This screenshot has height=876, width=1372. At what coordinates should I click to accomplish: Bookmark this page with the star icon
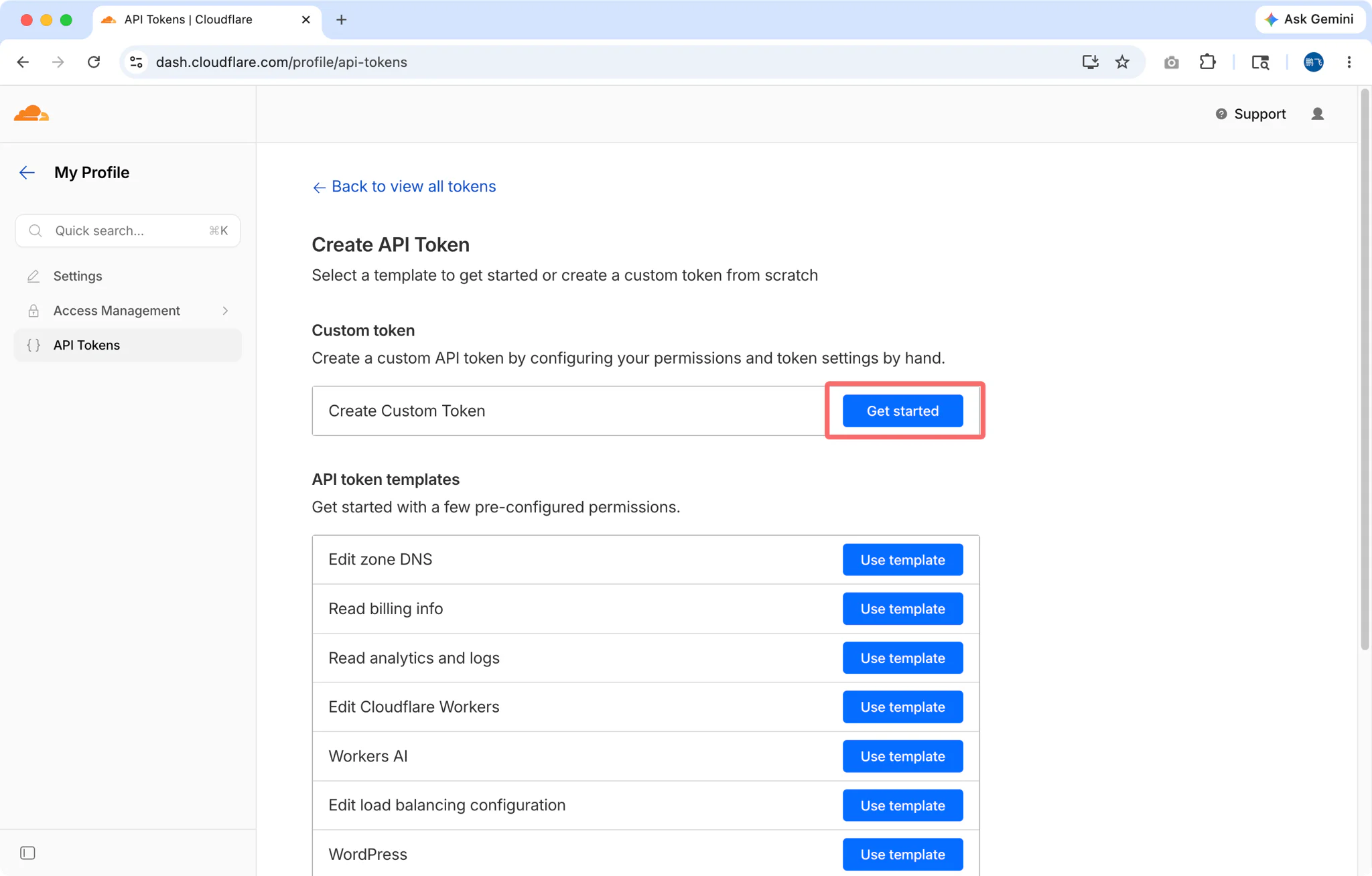point(1122,62)
